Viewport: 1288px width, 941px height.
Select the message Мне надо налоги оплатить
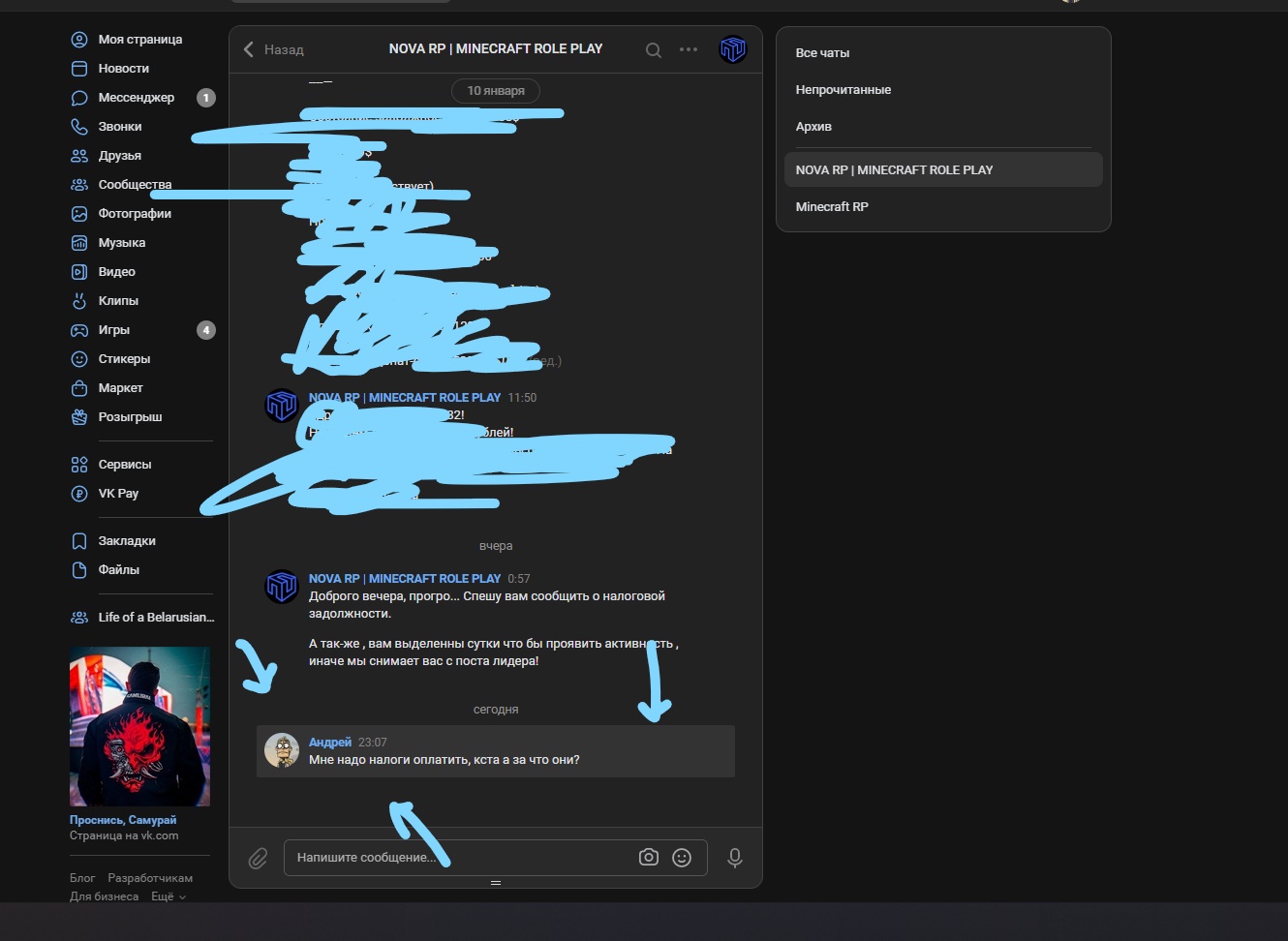point(496,751)
